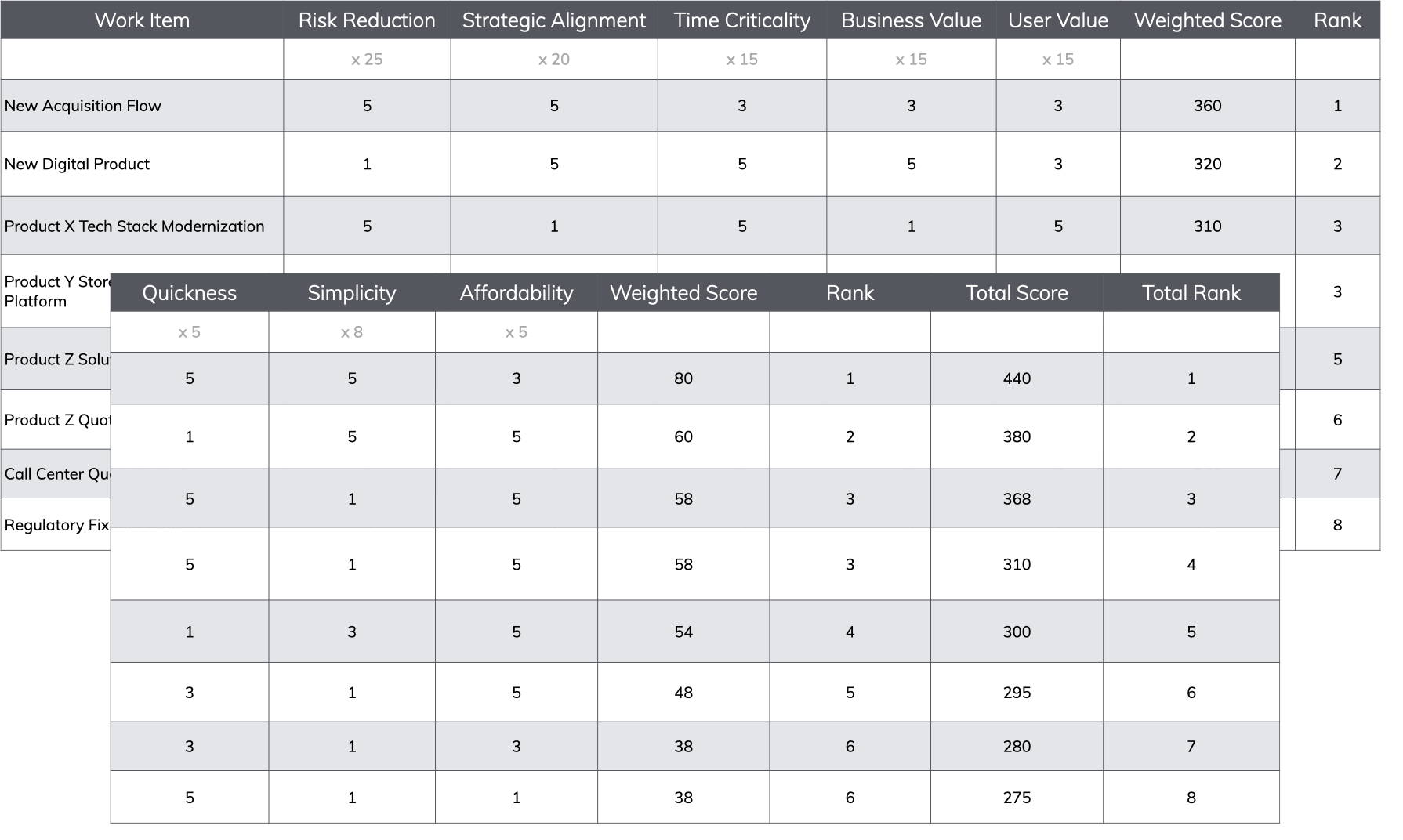
Task: Click the x 8 Simplicity weight cell
Action: [352, 332]
